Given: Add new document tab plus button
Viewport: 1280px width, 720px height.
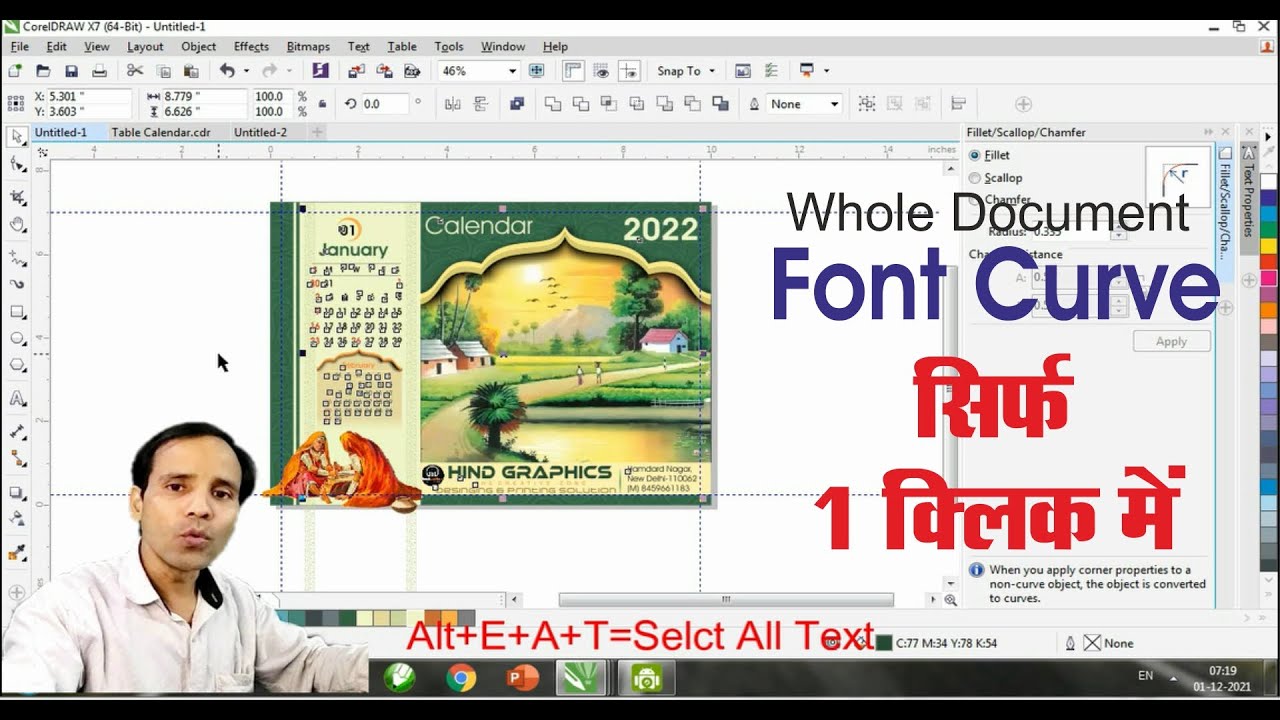Looking at the screenshot, I should coord(317,132).
